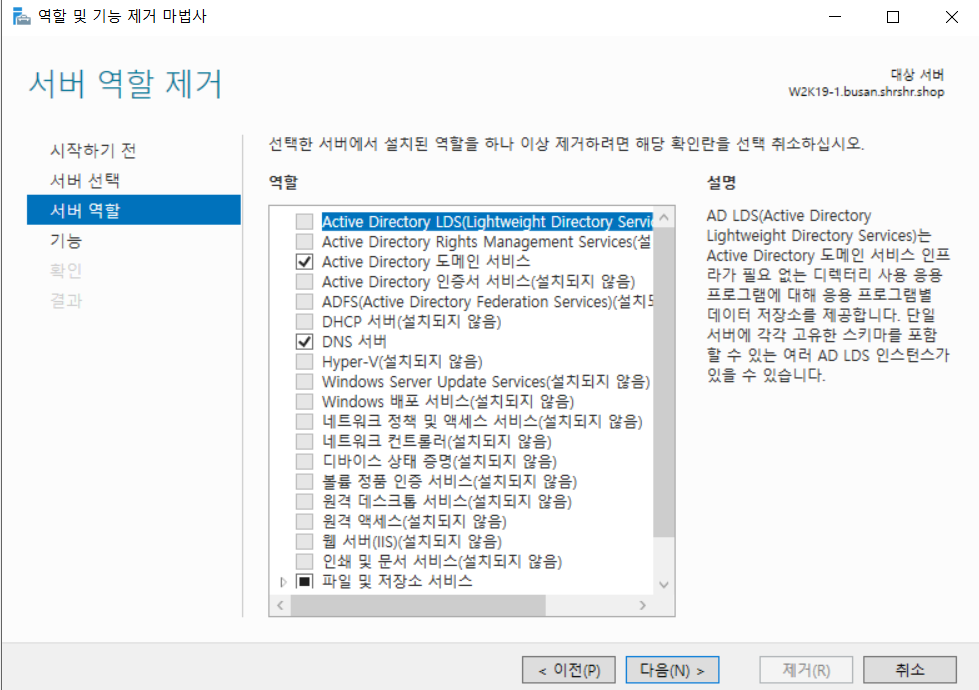Click scroll down arrow of roles list

coord(664,584)
